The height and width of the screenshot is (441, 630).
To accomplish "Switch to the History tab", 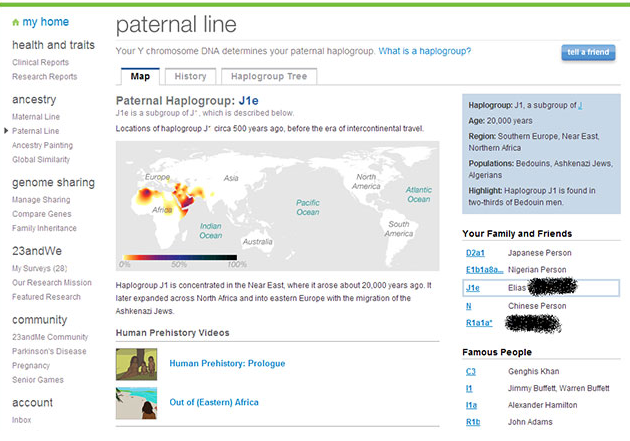I will [190, 76].
